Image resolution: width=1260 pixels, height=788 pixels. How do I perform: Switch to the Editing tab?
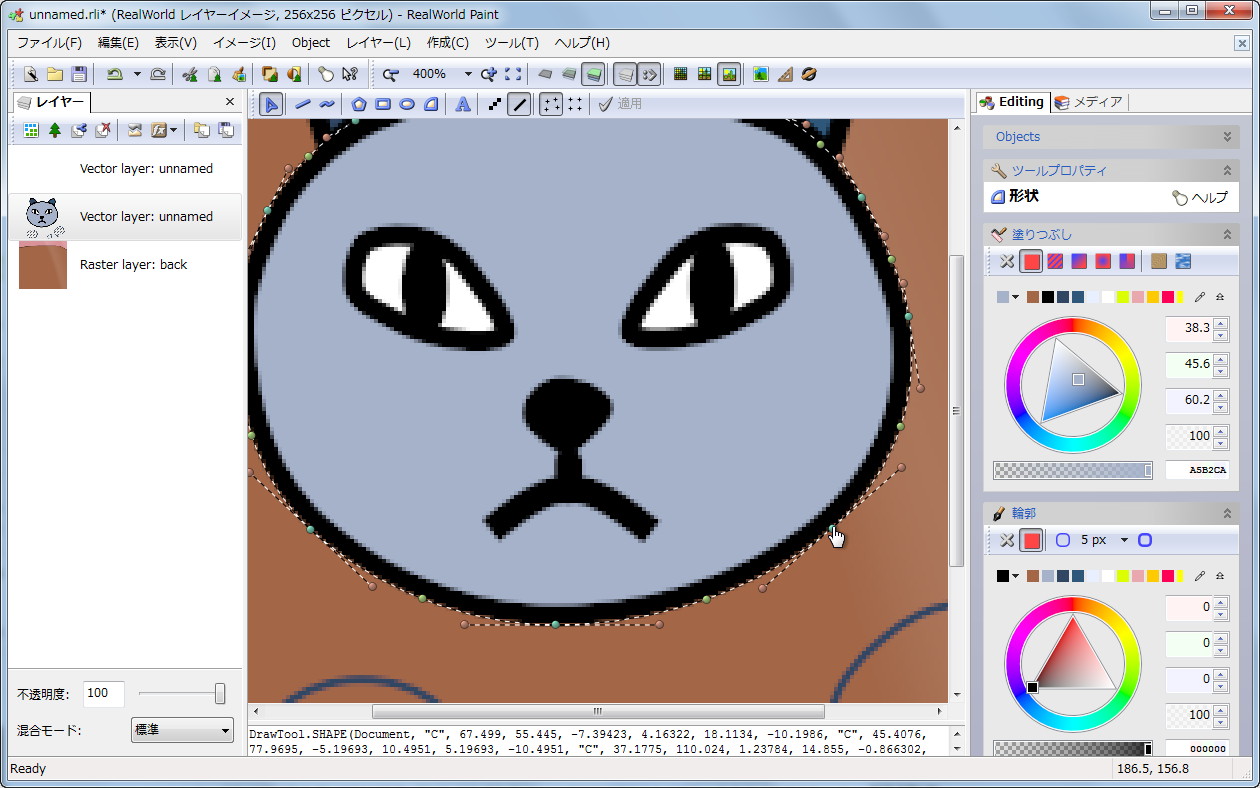click(x=1012, y=102)
